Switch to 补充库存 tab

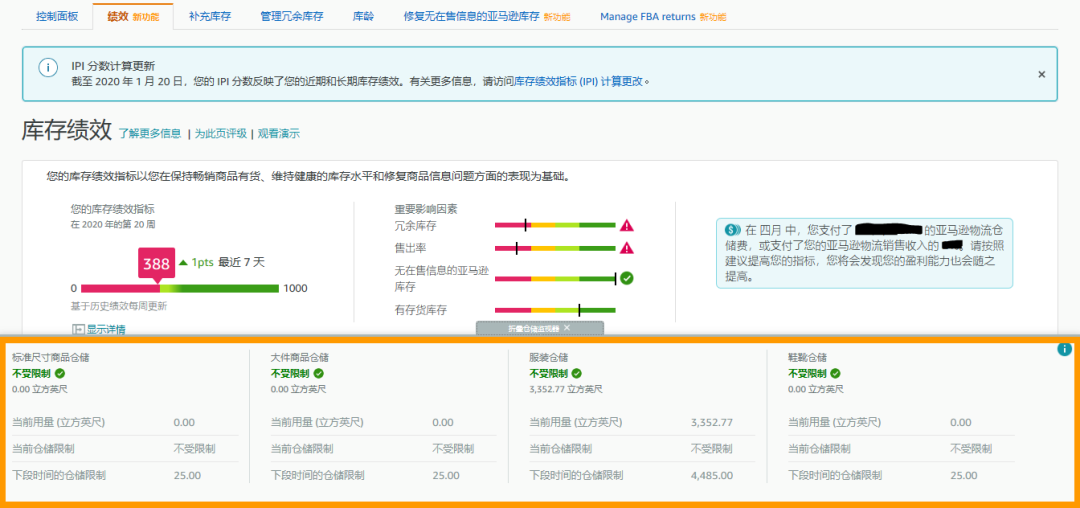pyautogui.click(x=209, y=17)
